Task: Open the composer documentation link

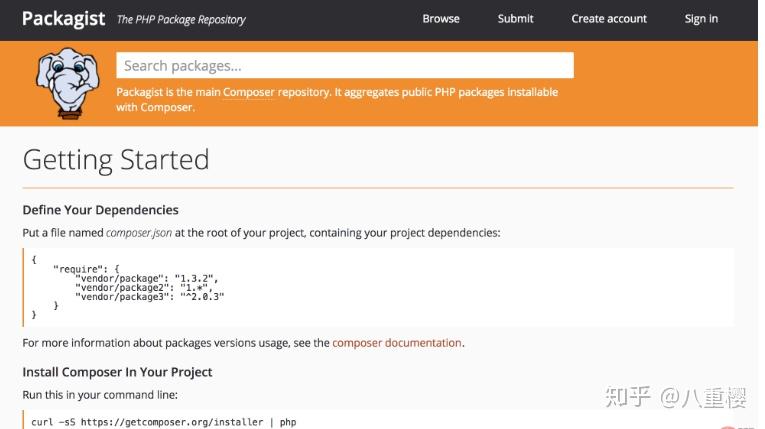Action: tap(396, 343)
